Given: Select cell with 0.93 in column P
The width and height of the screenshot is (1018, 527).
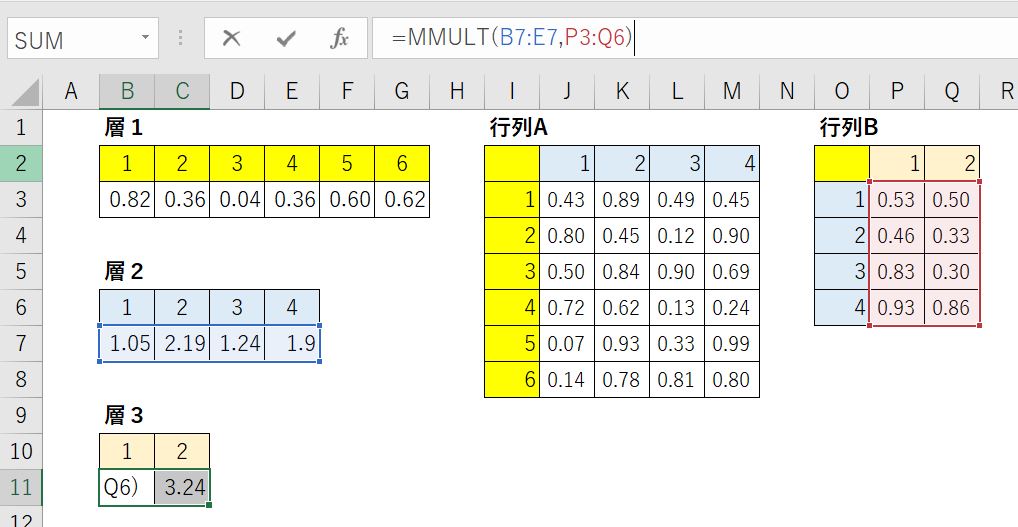Looking at the screenshot, I should tap(897, 308).
